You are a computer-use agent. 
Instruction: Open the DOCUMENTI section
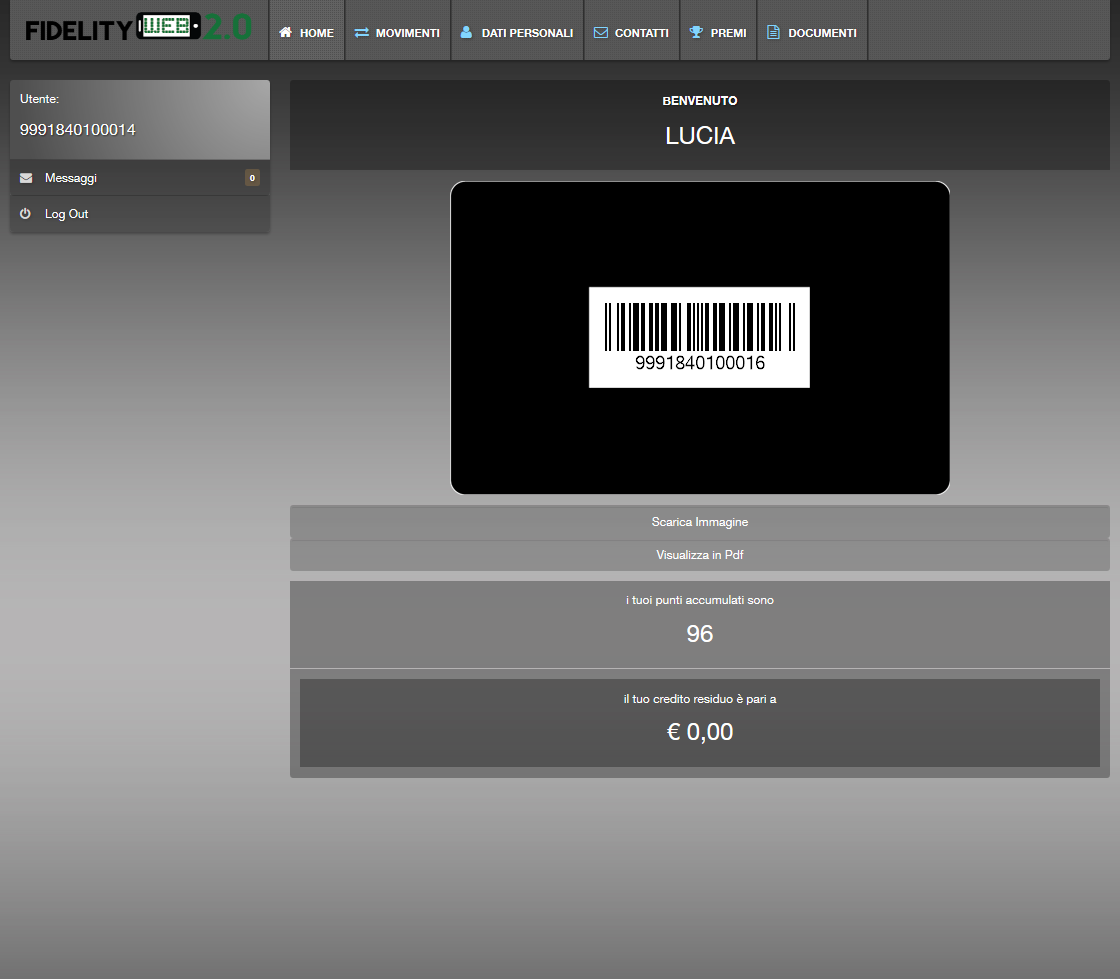click(812, 30)
